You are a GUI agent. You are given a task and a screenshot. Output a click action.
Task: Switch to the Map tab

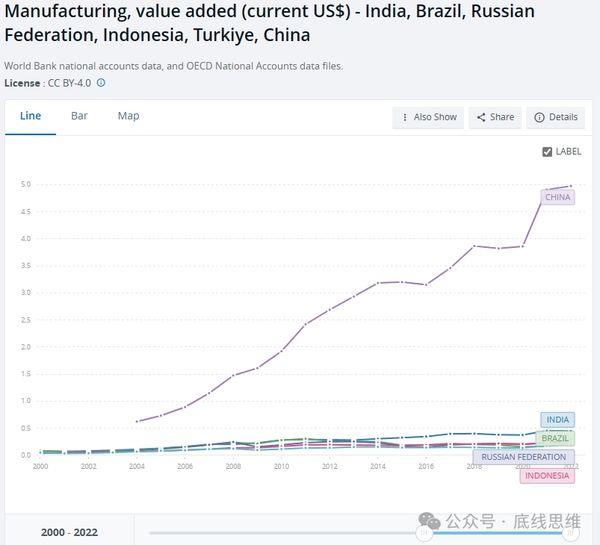pyautogui.click(x=128, y=116)
